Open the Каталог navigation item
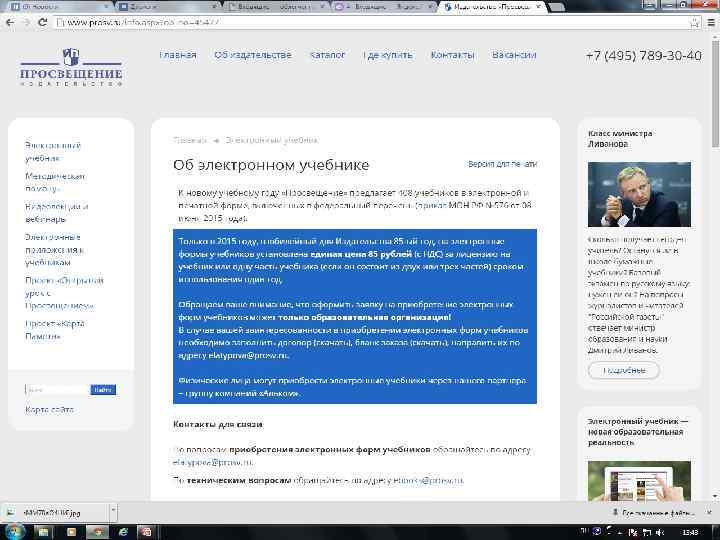 (327, 55)
